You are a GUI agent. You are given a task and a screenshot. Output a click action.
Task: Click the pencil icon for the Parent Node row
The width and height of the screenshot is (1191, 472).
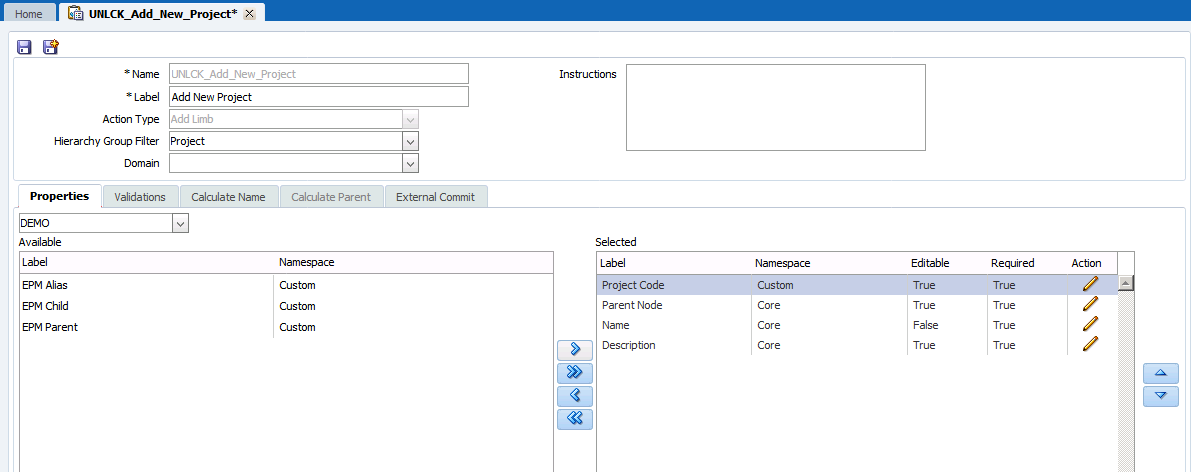coord(1090,304)
